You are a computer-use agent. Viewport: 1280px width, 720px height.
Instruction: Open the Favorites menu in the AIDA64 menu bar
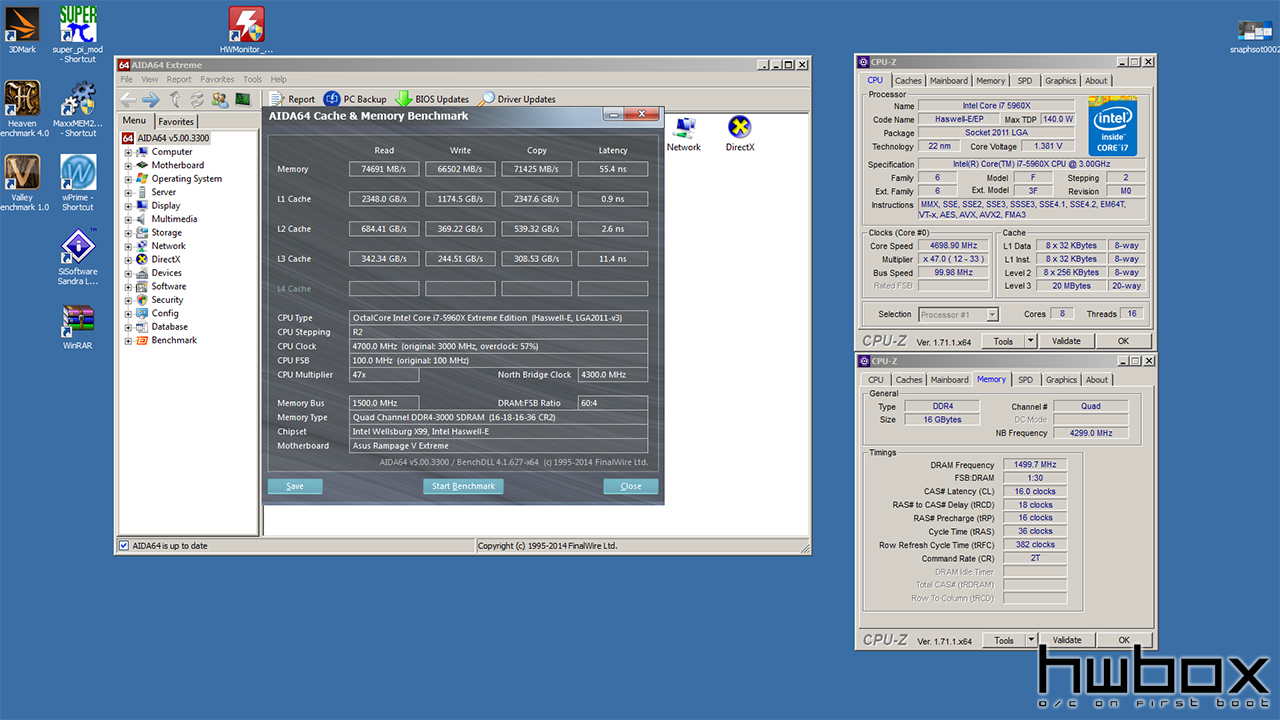tap(217, 80)
